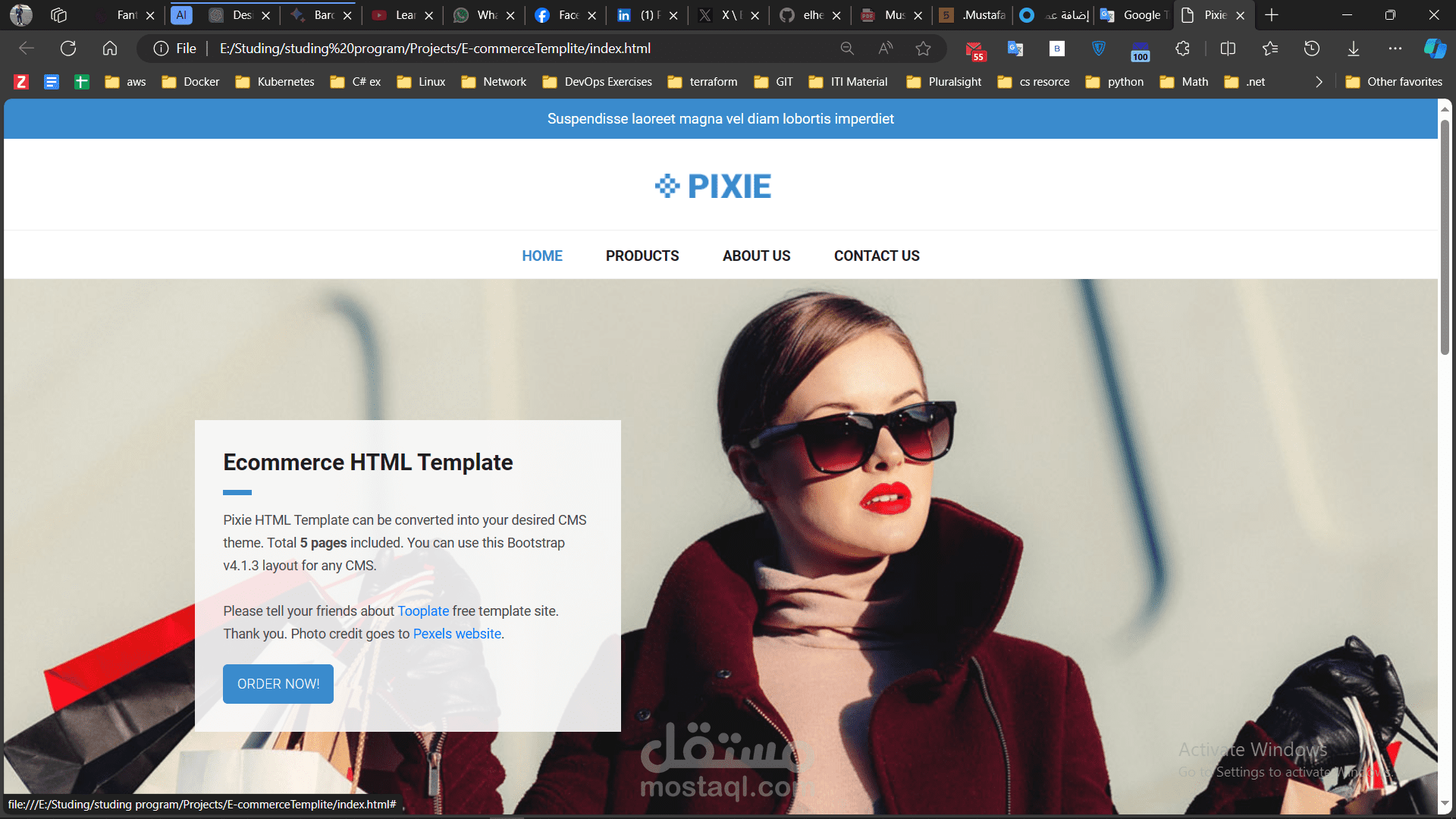Open the B extension icon
The image size is (1456, 819).
1056,49
